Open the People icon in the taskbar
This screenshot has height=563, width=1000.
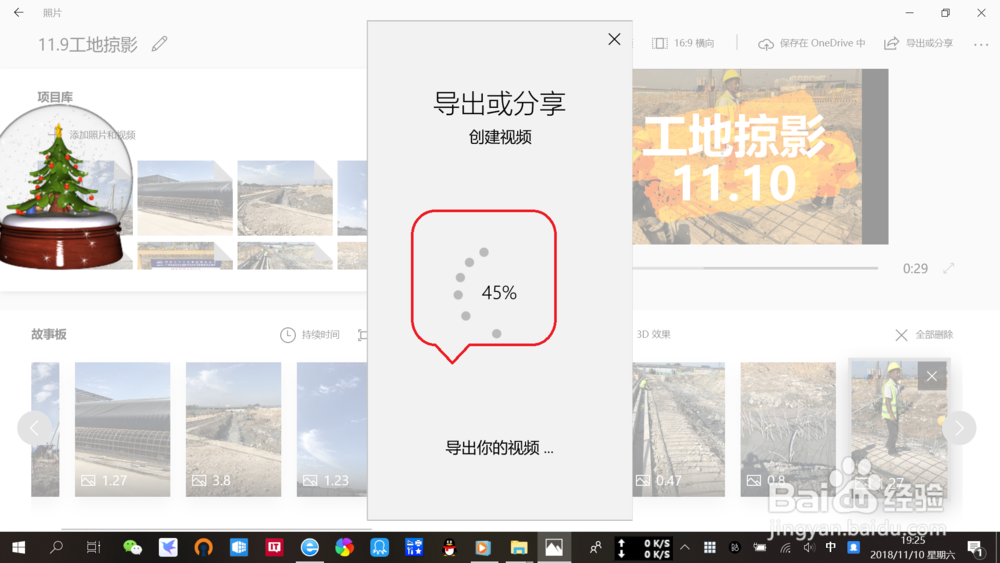[x=596, y=547]
